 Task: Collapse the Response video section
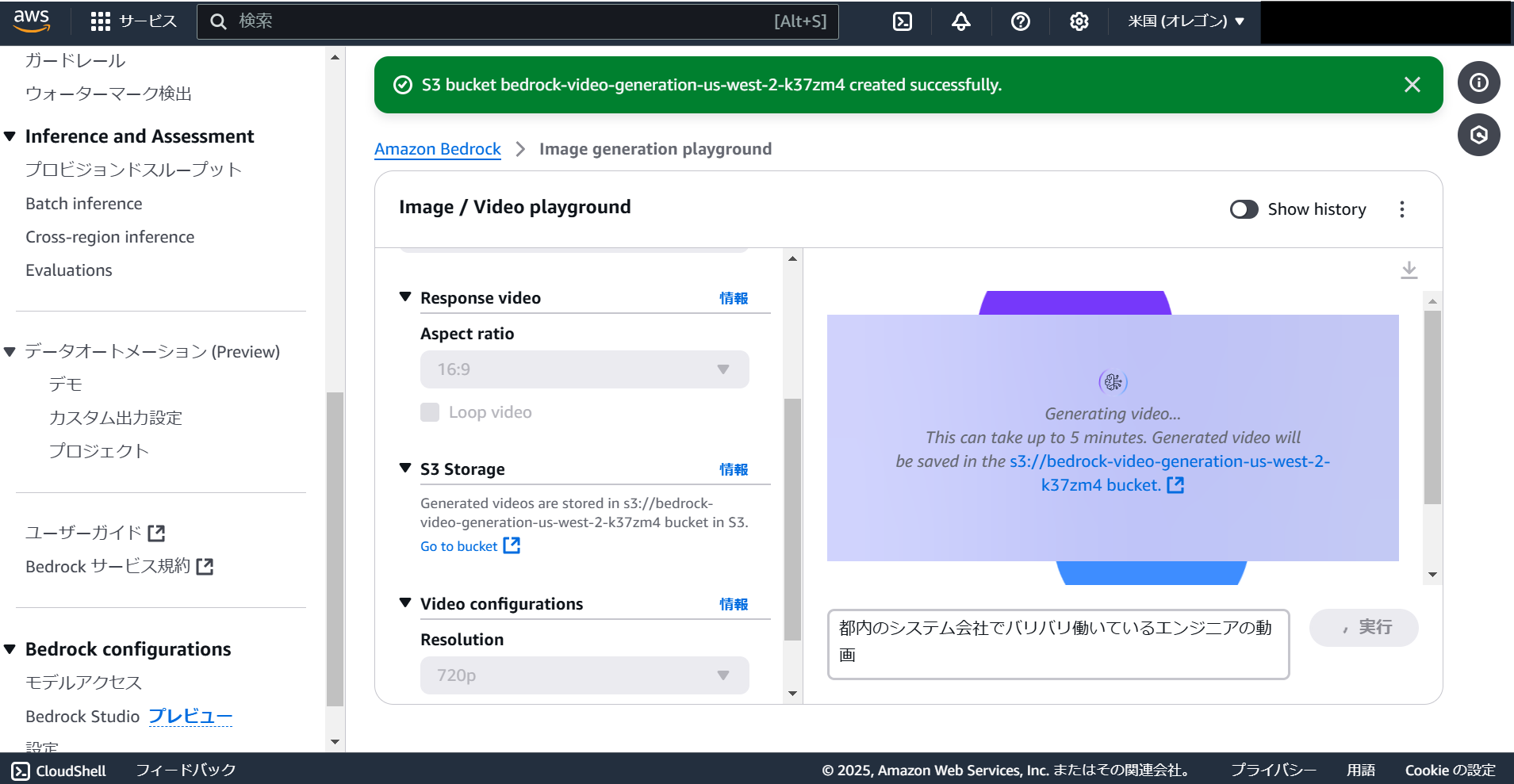(x=405, y=297)
